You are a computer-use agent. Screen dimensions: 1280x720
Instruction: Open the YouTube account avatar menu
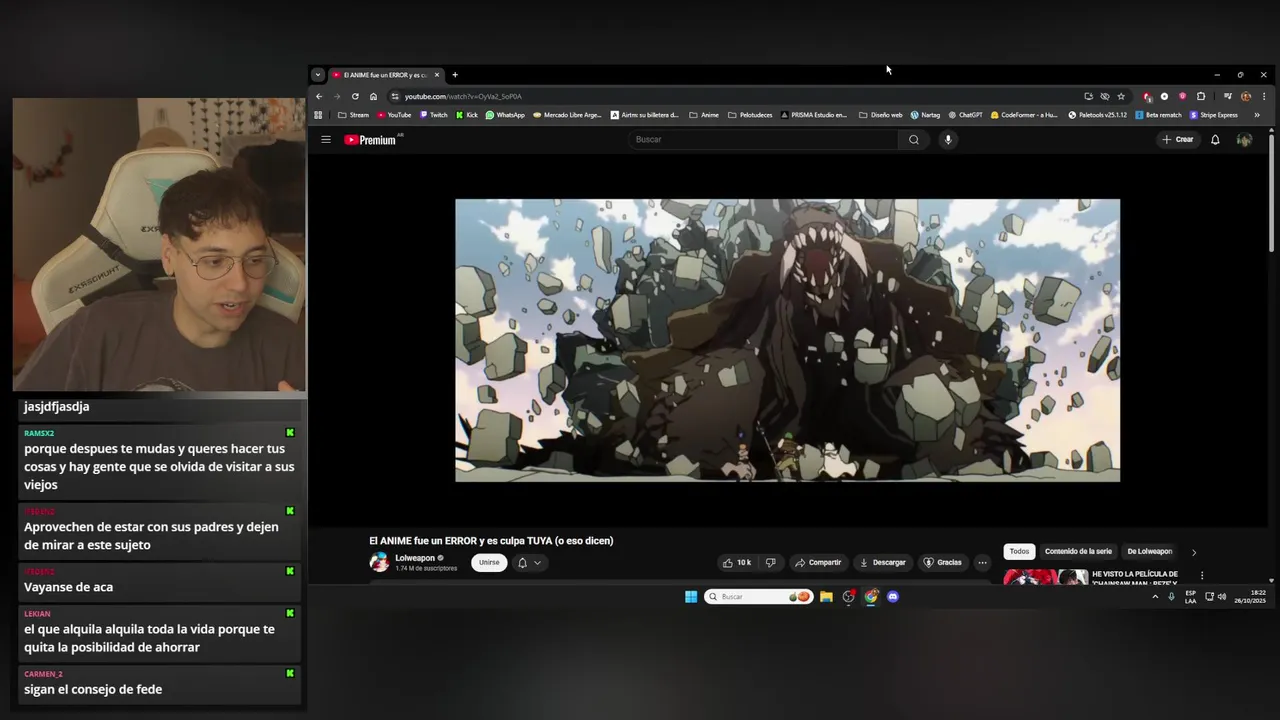pos(1244,140)
